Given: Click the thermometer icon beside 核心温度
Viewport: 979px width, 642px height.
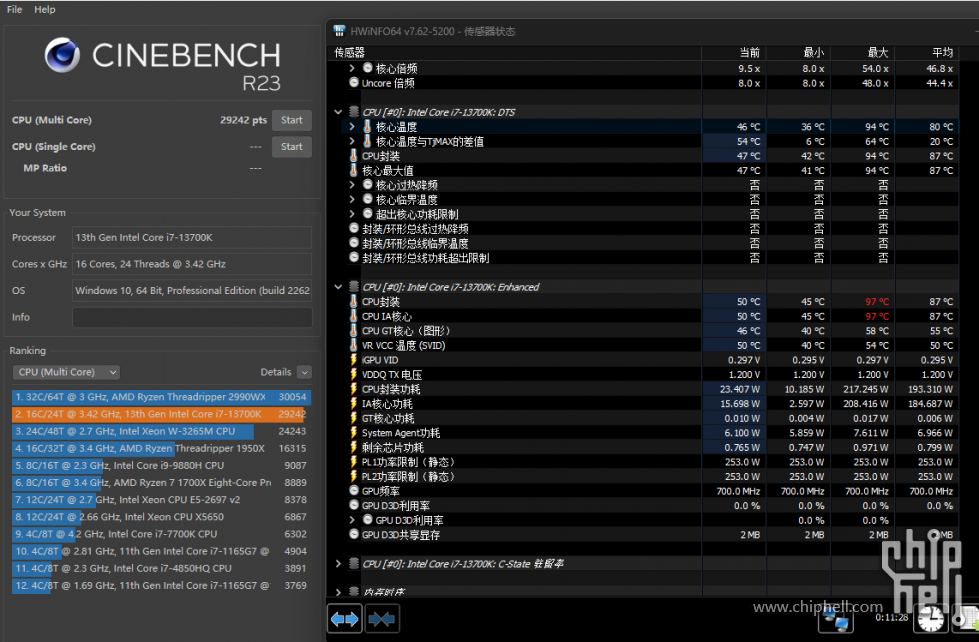Looking at the screenshot, I should (x=367, y=127).
